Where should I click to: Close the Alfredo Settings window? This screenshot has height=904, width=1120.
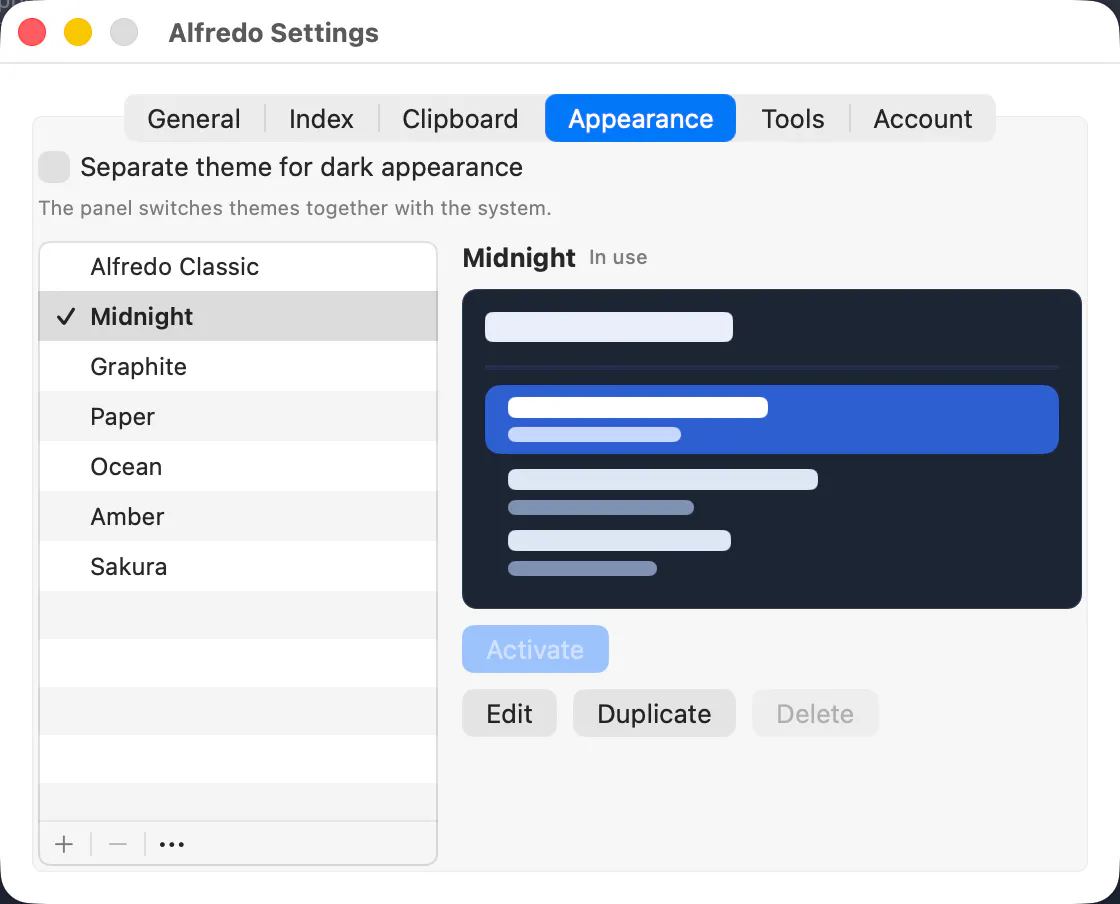(x=32, y=32)
